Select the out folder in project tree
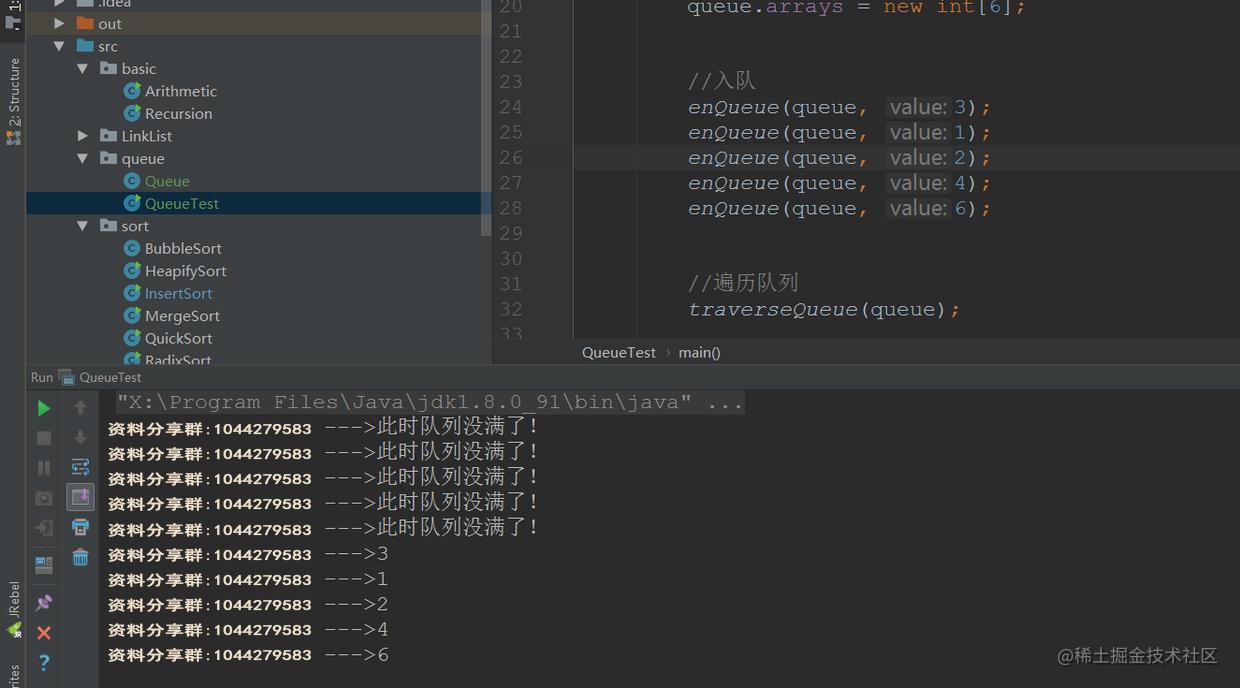The image size is (1240, 688). click(x=110, y=24)
